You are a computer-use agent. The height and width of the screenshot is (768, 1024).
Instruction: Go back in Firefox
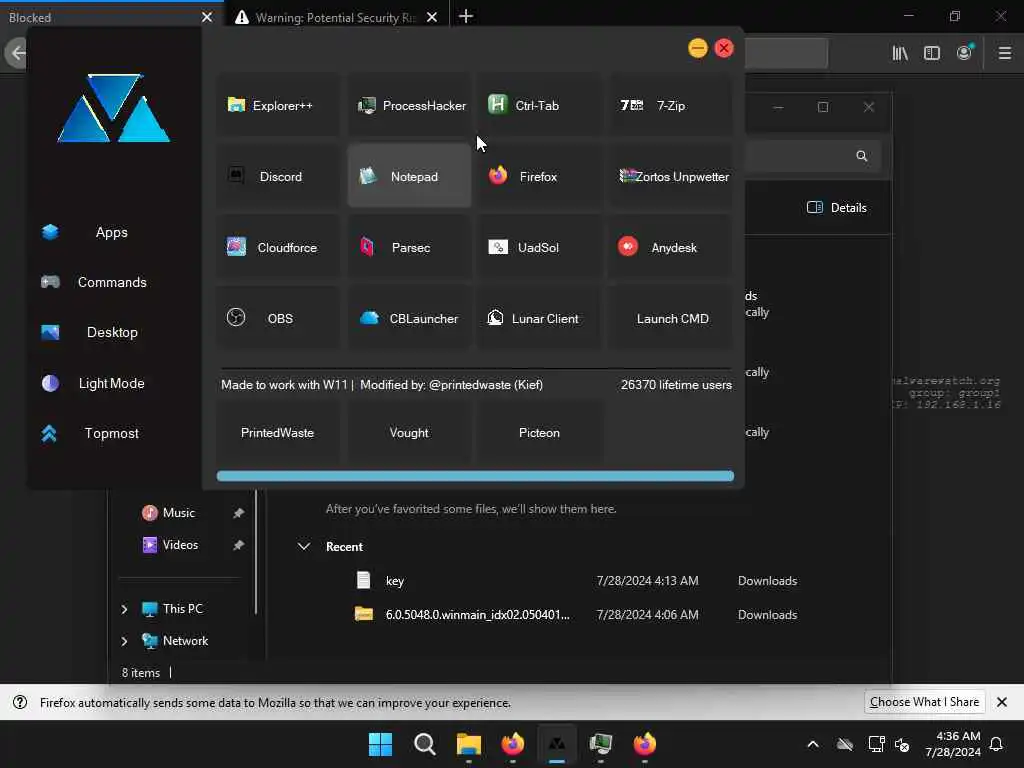coord(16,52)
